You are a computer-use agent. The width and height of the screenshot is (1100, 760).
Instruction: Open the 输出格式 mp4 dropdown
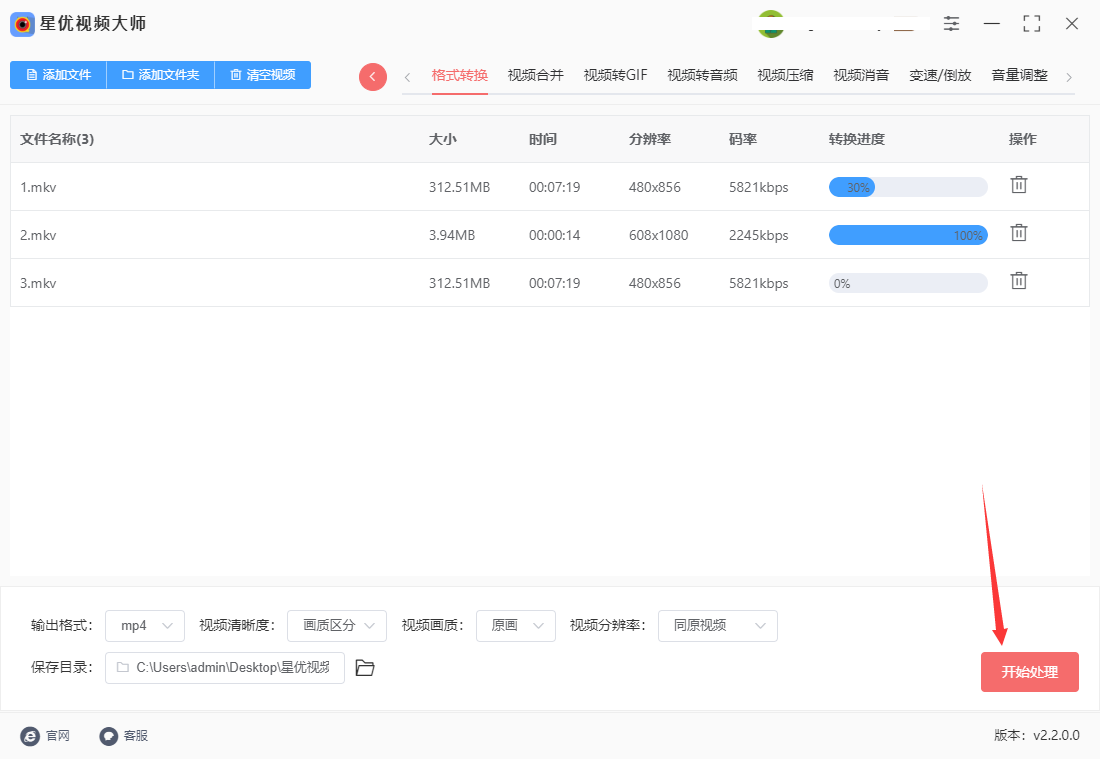144,625
